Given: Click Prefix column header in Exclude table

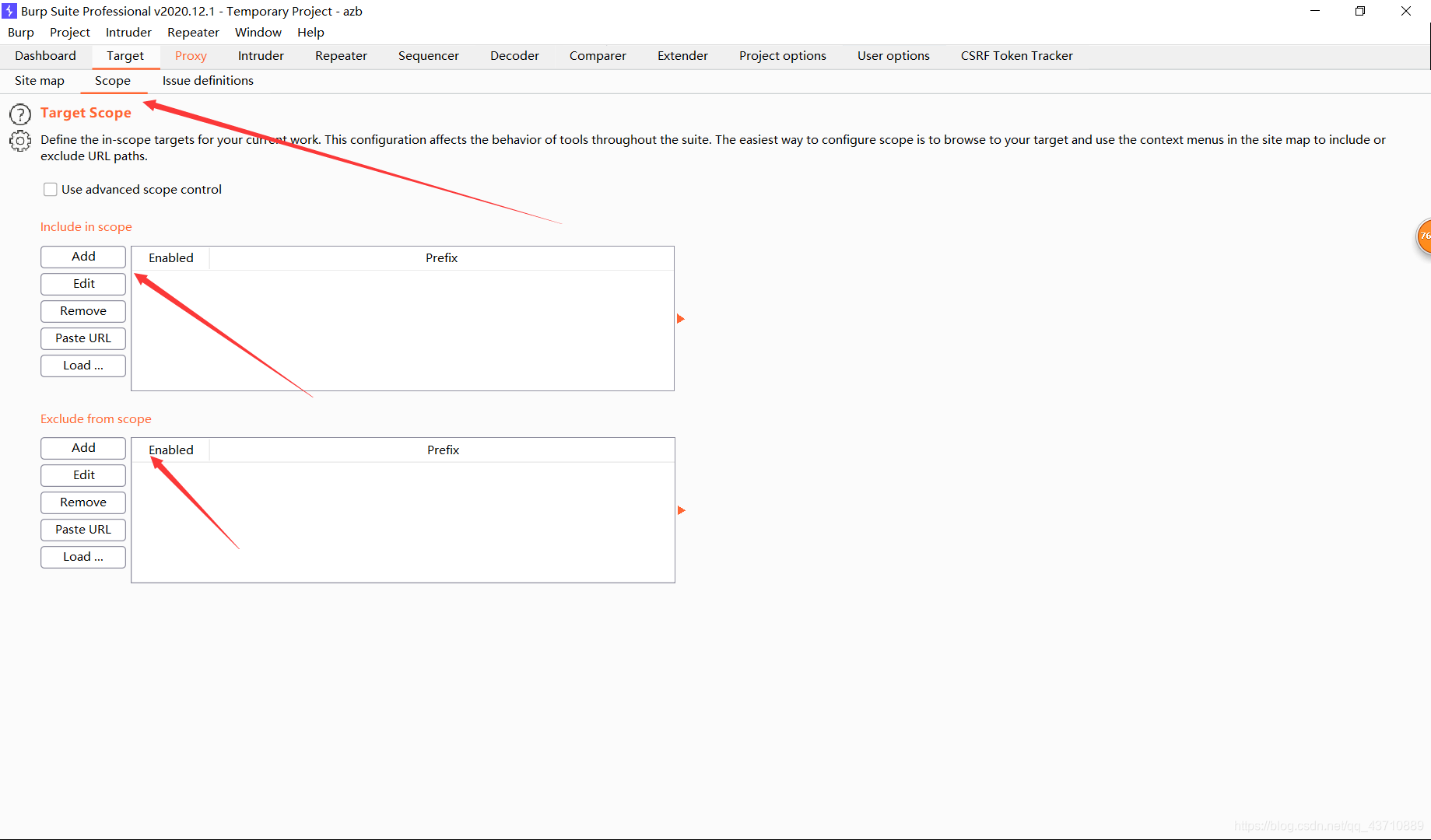Looking at the screenshot, I should pos(443,450).
